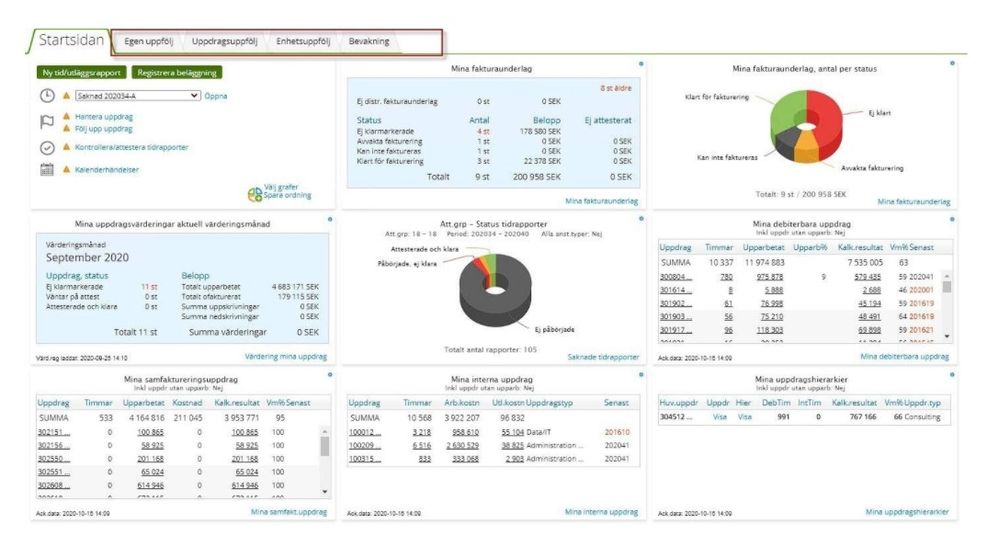Click the Visa link under Uppdr column
This screenshot has height=548, width=999.
[719, 417]
